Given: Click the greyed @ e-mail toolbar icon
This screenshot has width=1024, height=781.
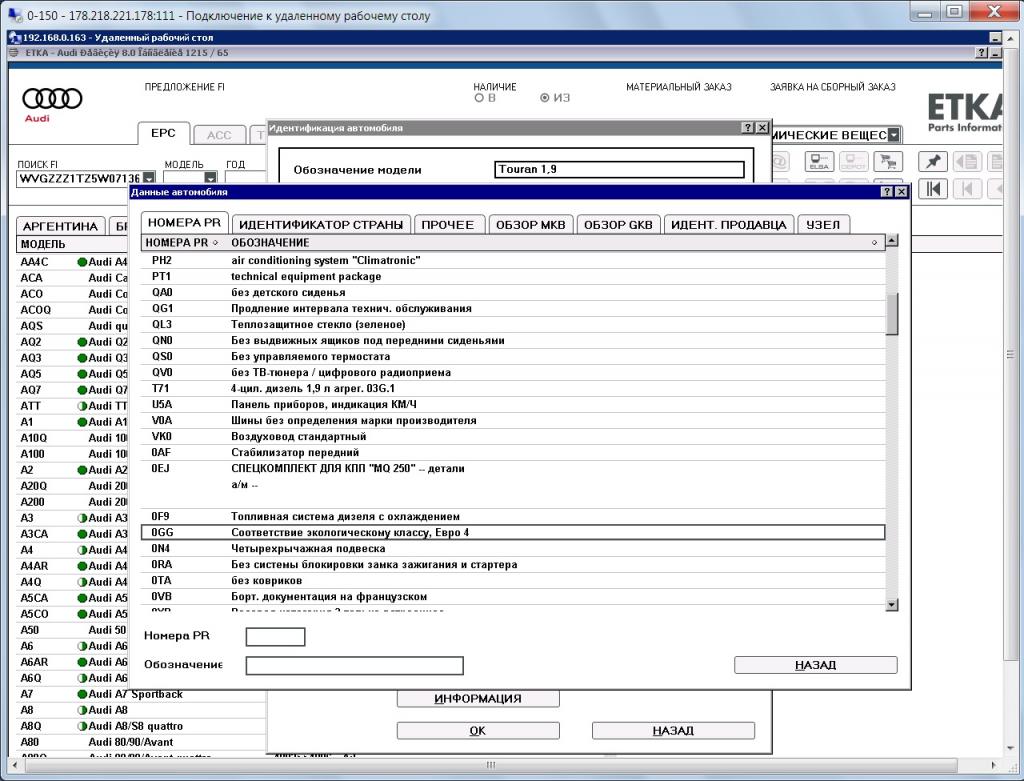Looking at the screenshot, I should point(780,161).
